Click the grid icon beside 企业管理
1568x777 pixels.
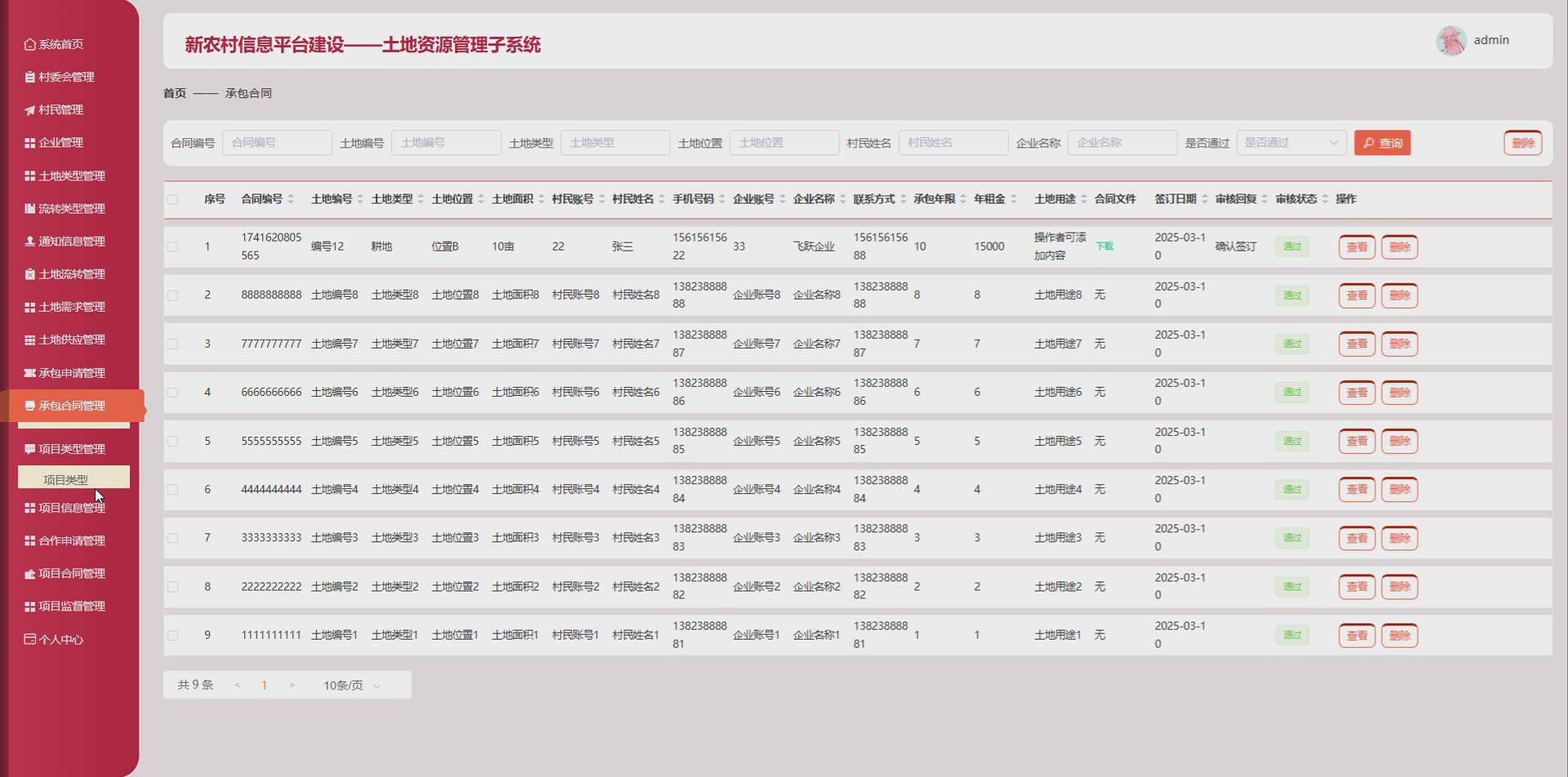[30, 143]
